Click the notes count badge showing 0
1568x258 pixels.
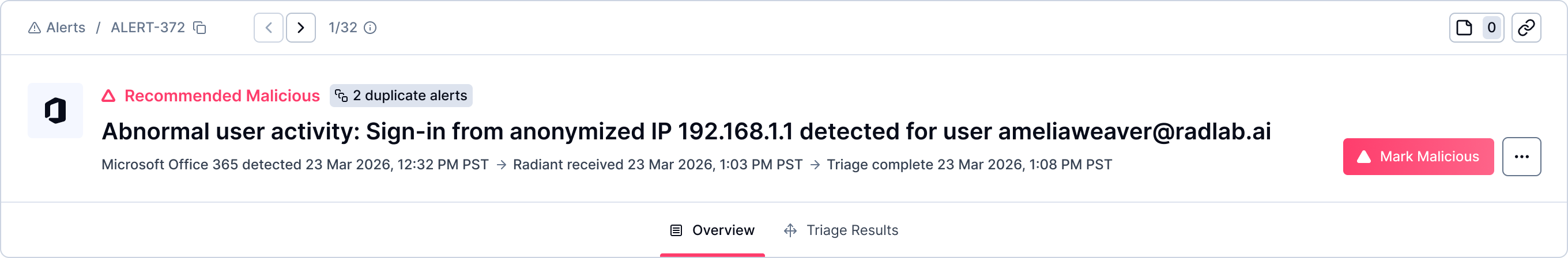pyautogui.click(x=1491, y=28)
